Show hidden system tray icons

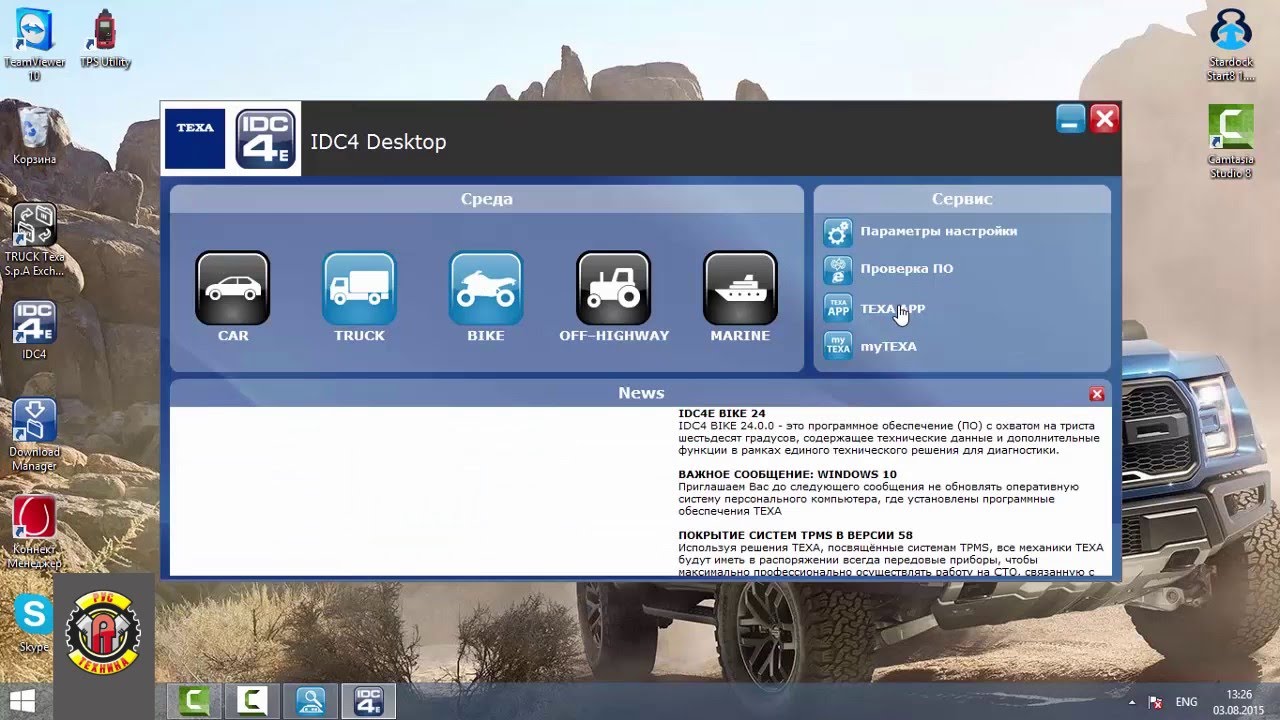point(1134,702)
